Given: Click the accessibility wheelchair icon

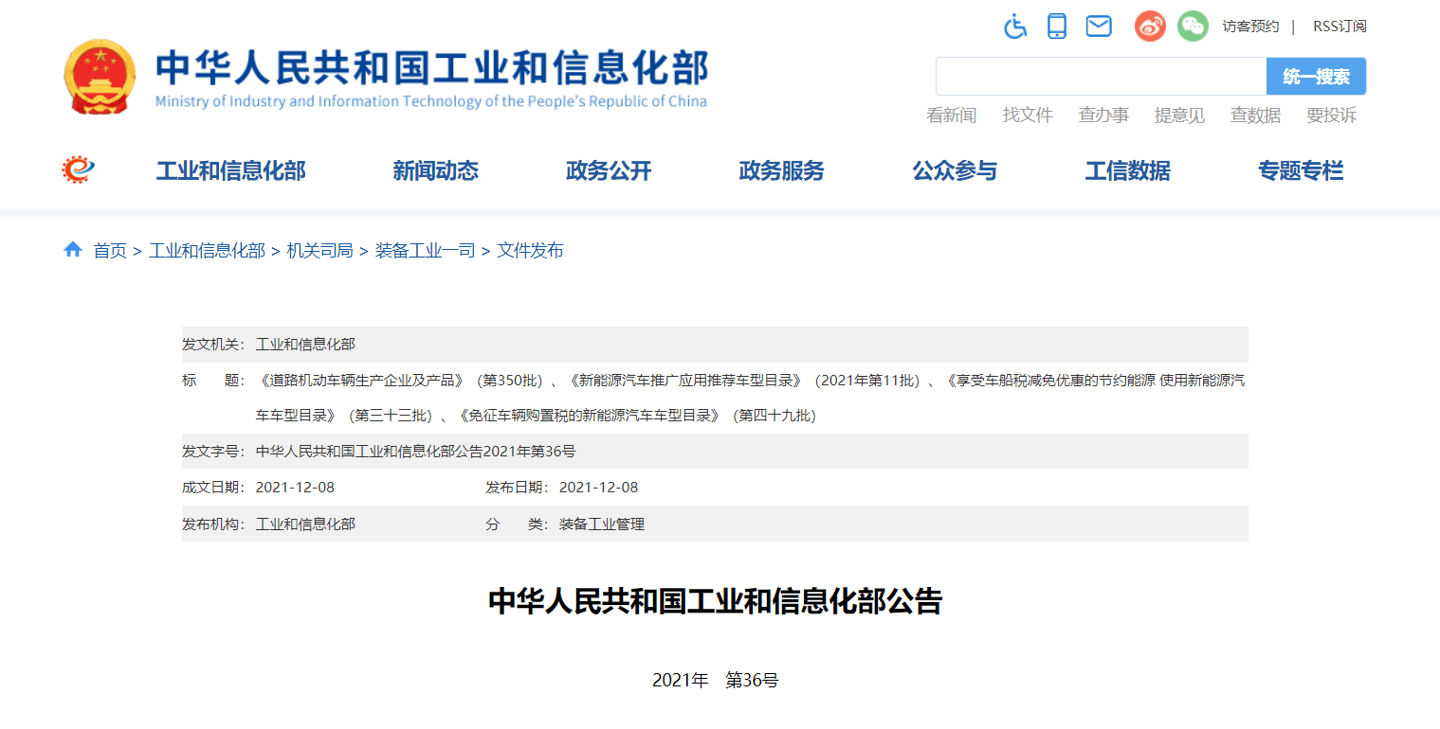Looking at the screenshot, I should (1015, 26).
